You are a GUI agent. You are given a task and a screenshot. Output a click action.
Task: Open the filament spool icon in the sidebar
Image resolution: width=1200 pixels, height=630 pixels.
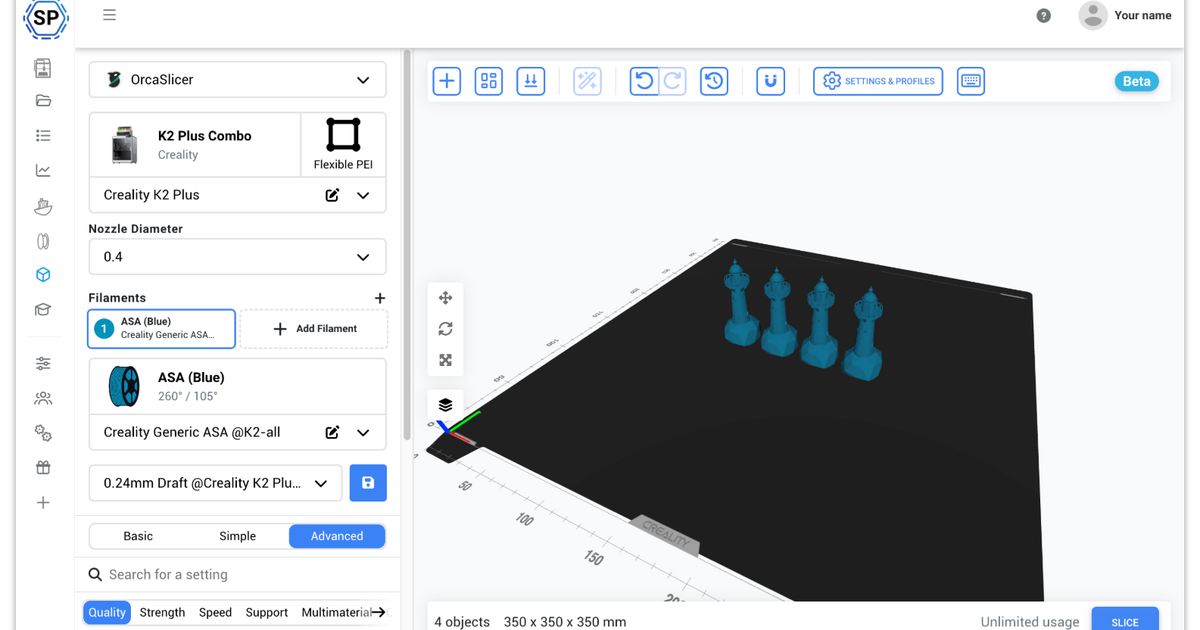[x=42, y=241]
